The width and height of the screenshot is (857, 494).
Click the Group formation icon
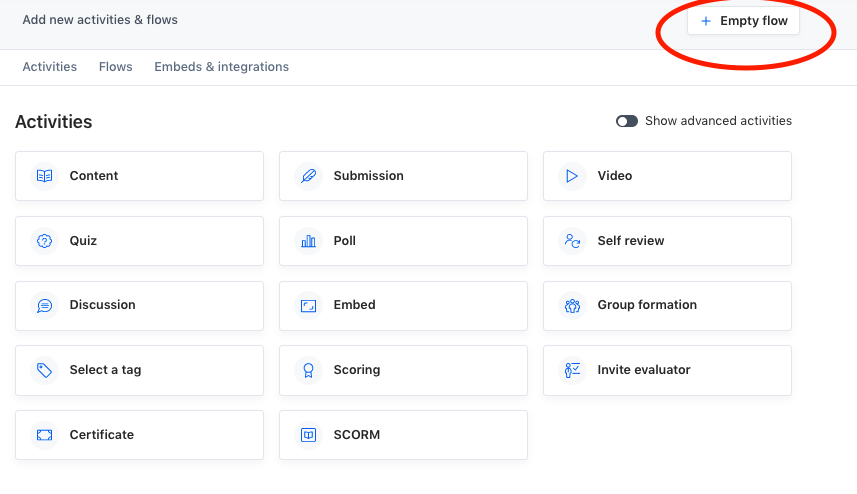coord(572,305)
